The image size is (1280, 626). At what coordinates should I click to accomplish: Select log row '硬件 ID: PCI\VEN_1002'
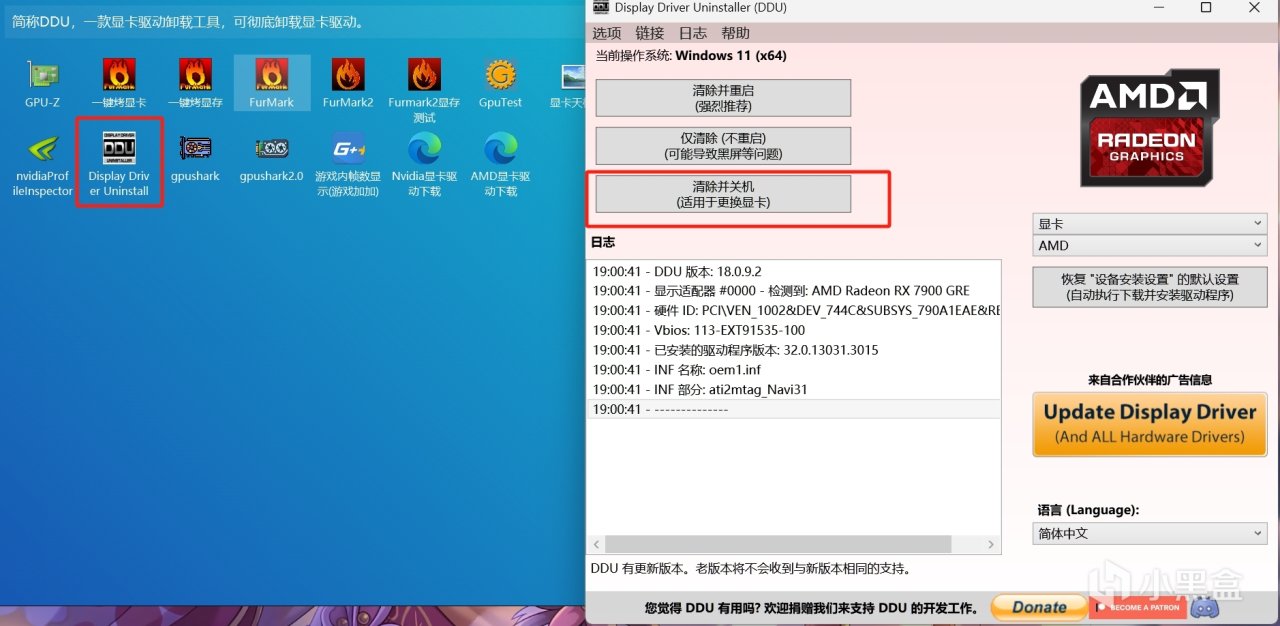coord(794,311)
